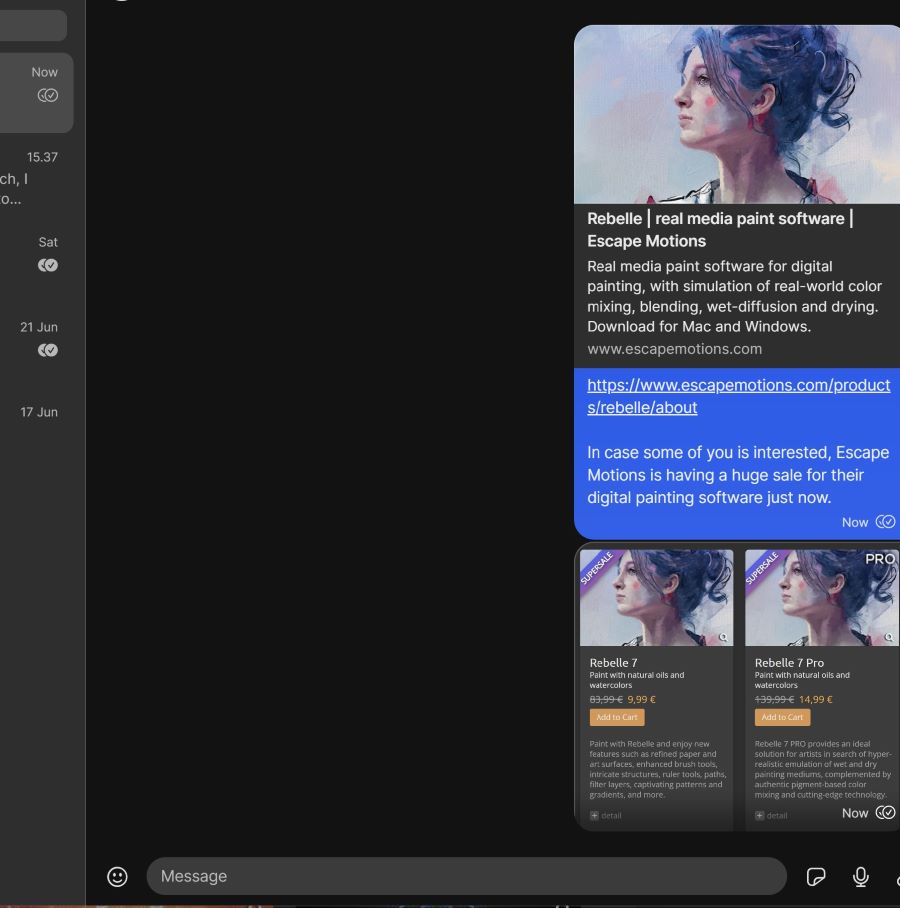
Task: Click the magnifier icon on the Rebelle 7 Pro image
Action: [x=889, y=637]
